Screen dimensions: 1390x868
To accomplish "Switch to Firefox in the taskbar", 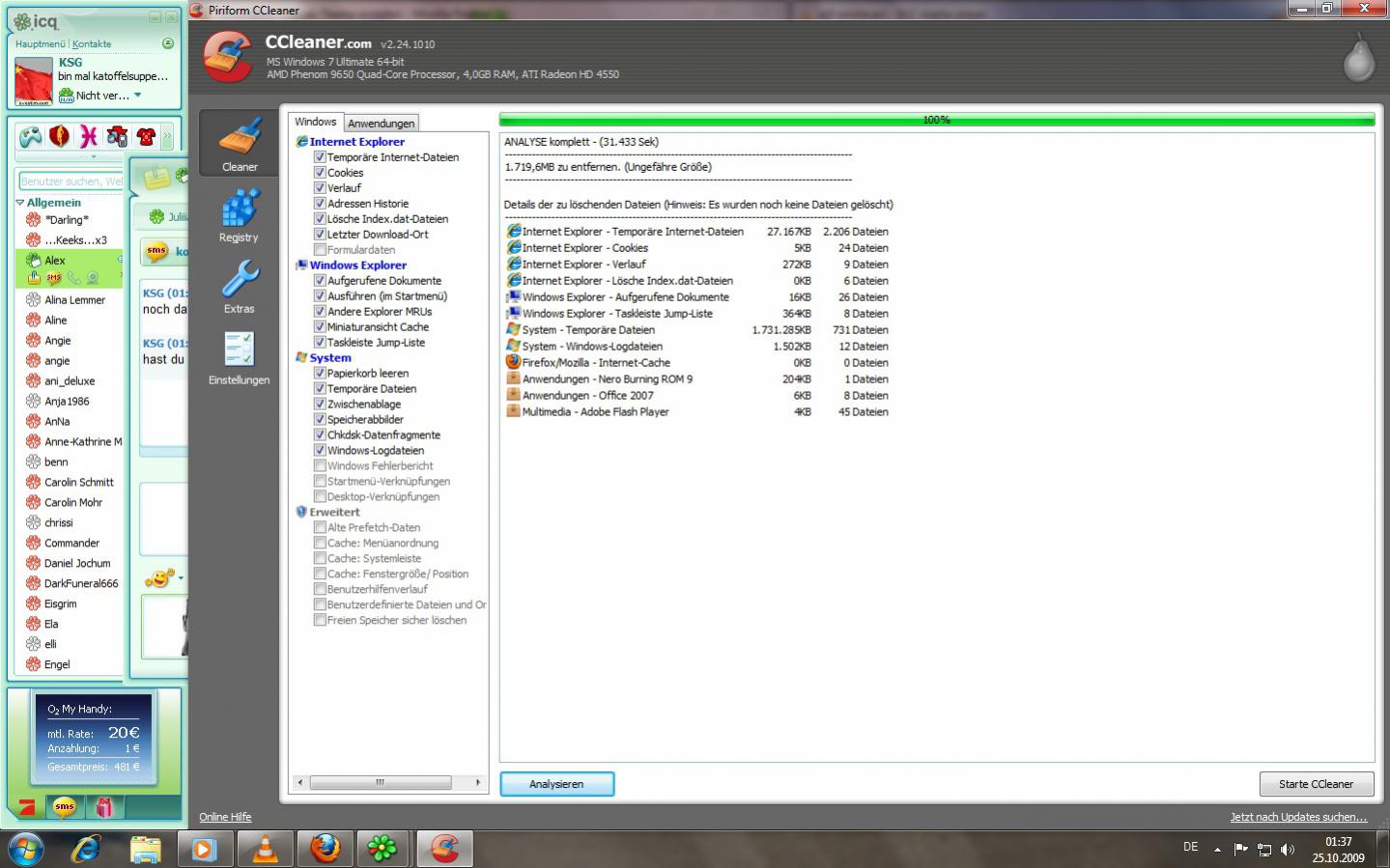I will click(325, 849).
